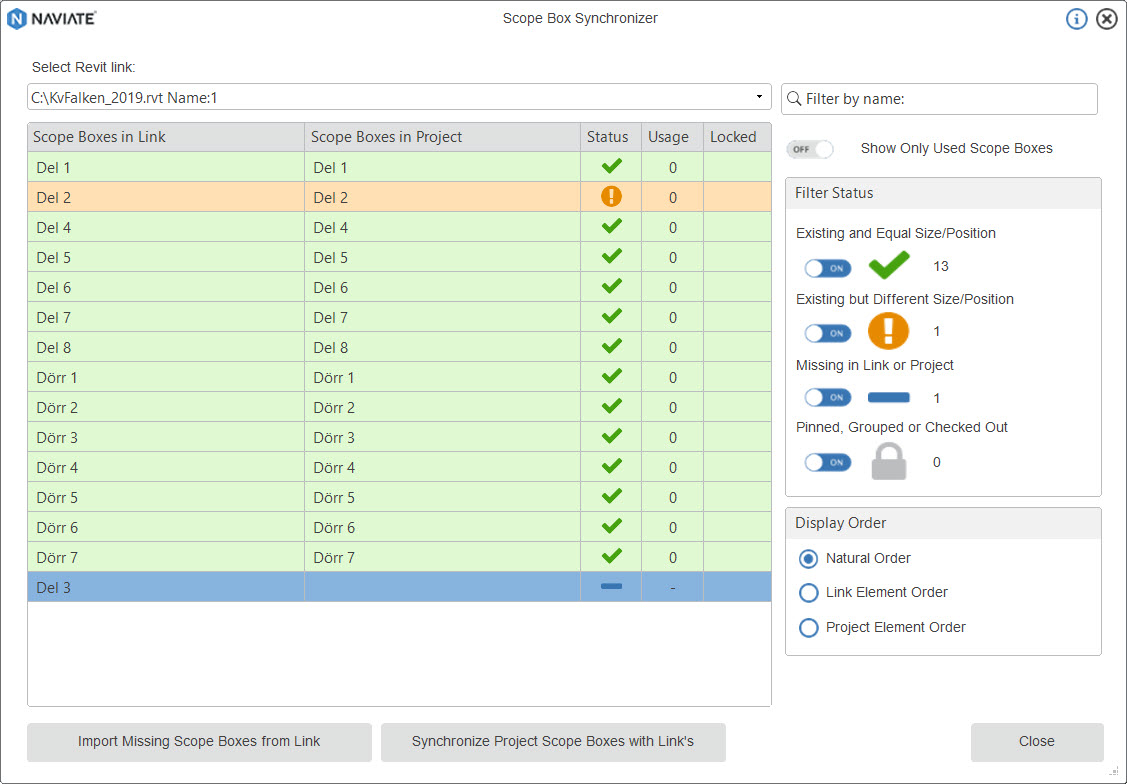The image size is (1127, 784).
Task: Click the Usage column header
Action: click(668, 137)
